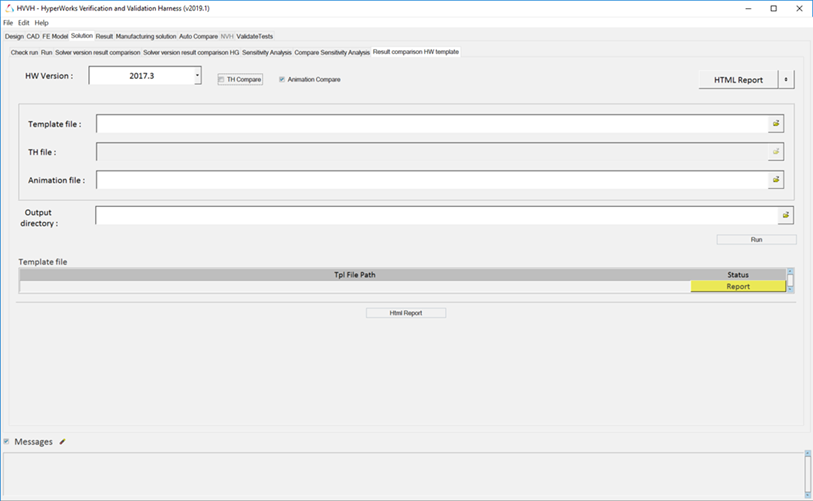Image resolution: width=813 pixels, height=501 pixels.
Task: Open the Edit menu
Action: click(x=23, y=23)
